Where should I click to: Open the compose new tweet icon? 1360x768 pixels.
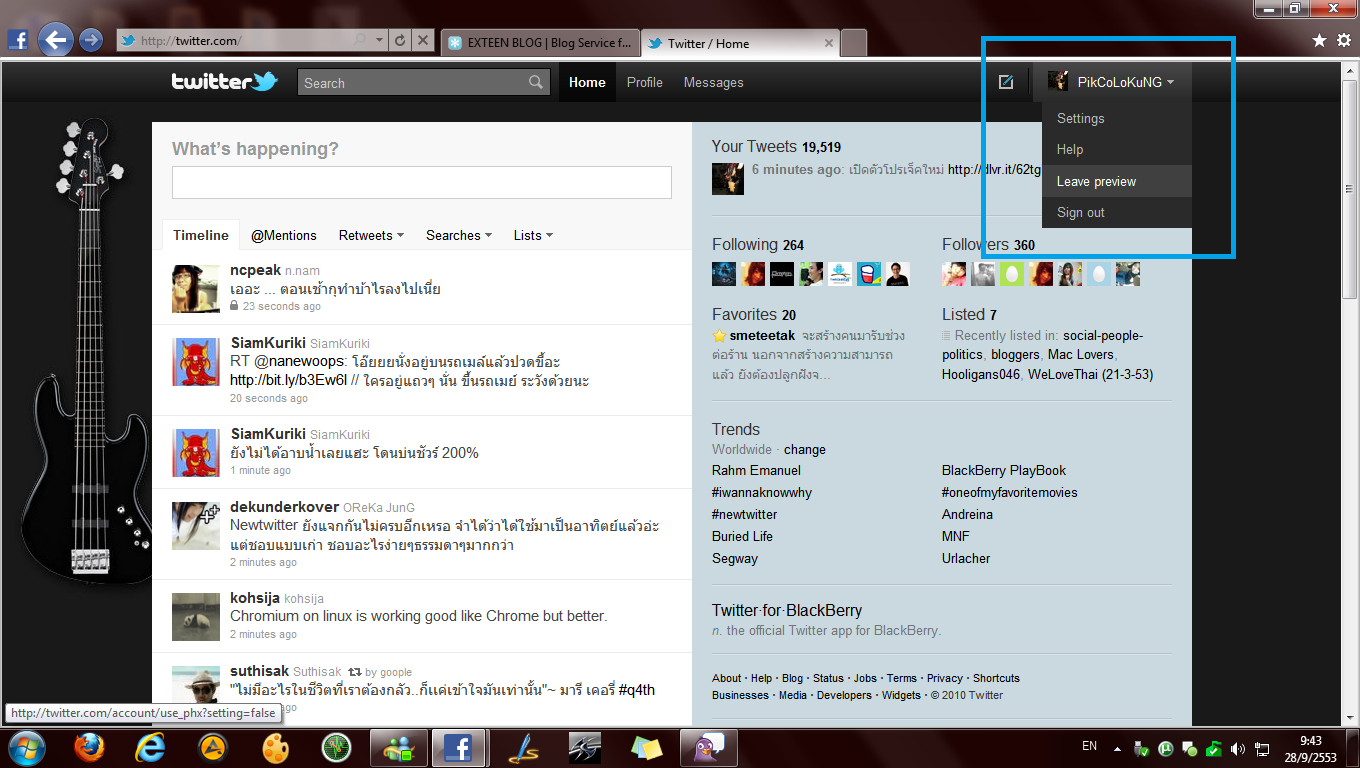coord(1006,82)
